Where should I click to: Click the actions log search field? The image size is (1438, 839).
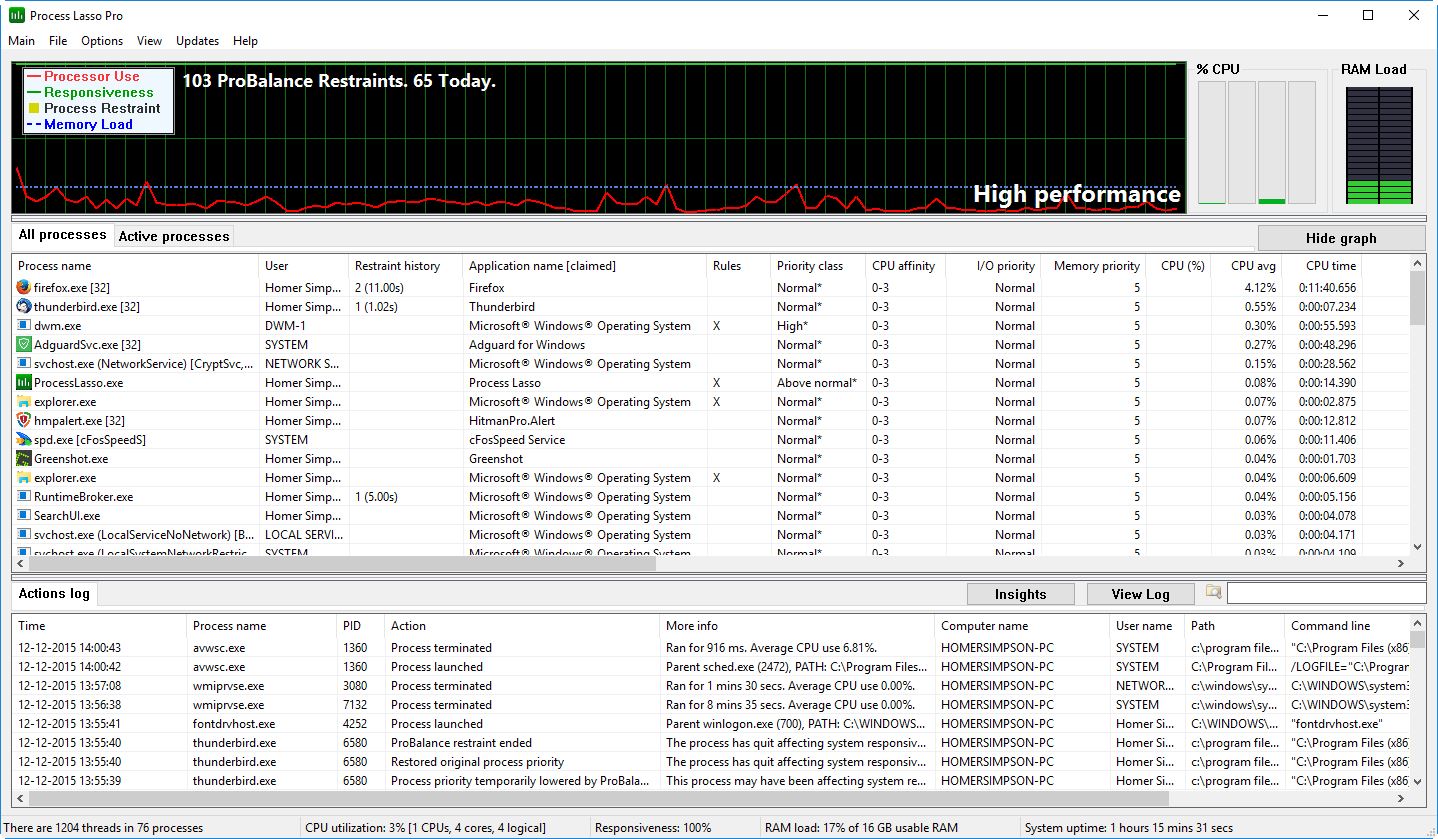click(1325, 593)
